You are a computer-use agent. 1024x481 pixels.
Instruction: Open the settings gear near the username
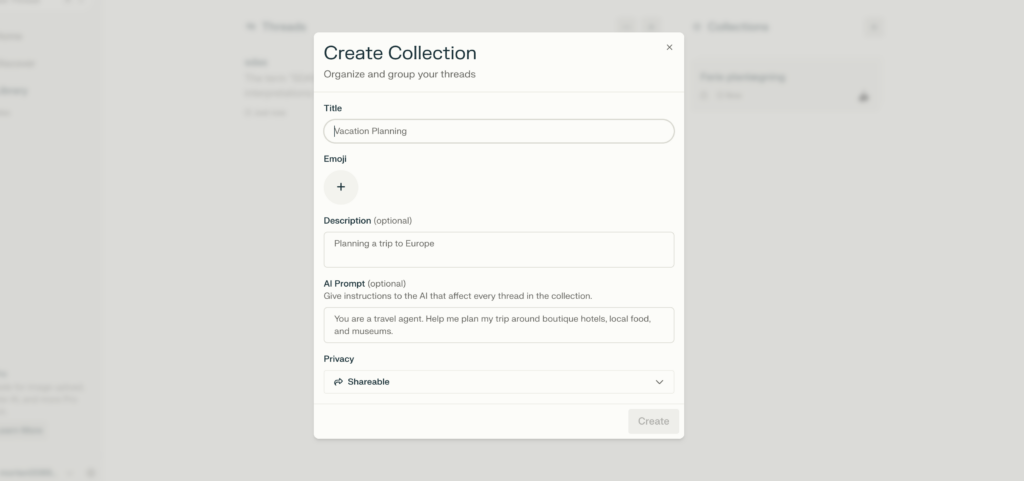[x=91, y=473]
